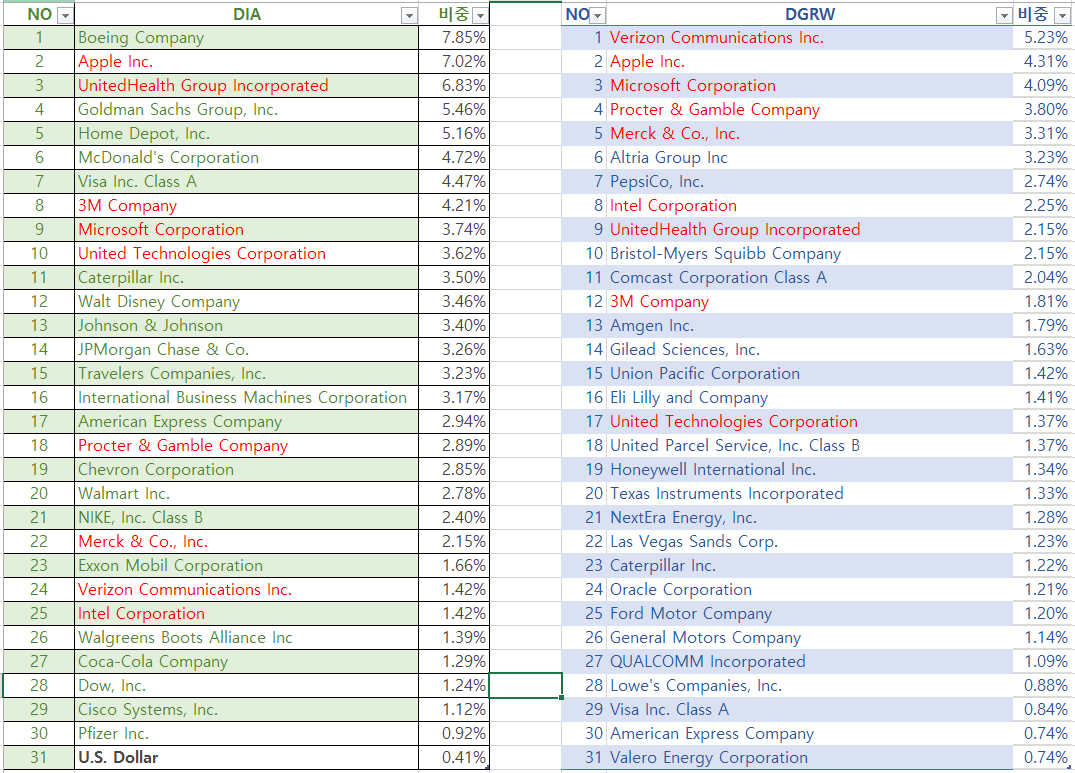Select the Las Vegas Sands Corp. cell
The width and height of the screenshot is (1075, 773).
(810, 541)
